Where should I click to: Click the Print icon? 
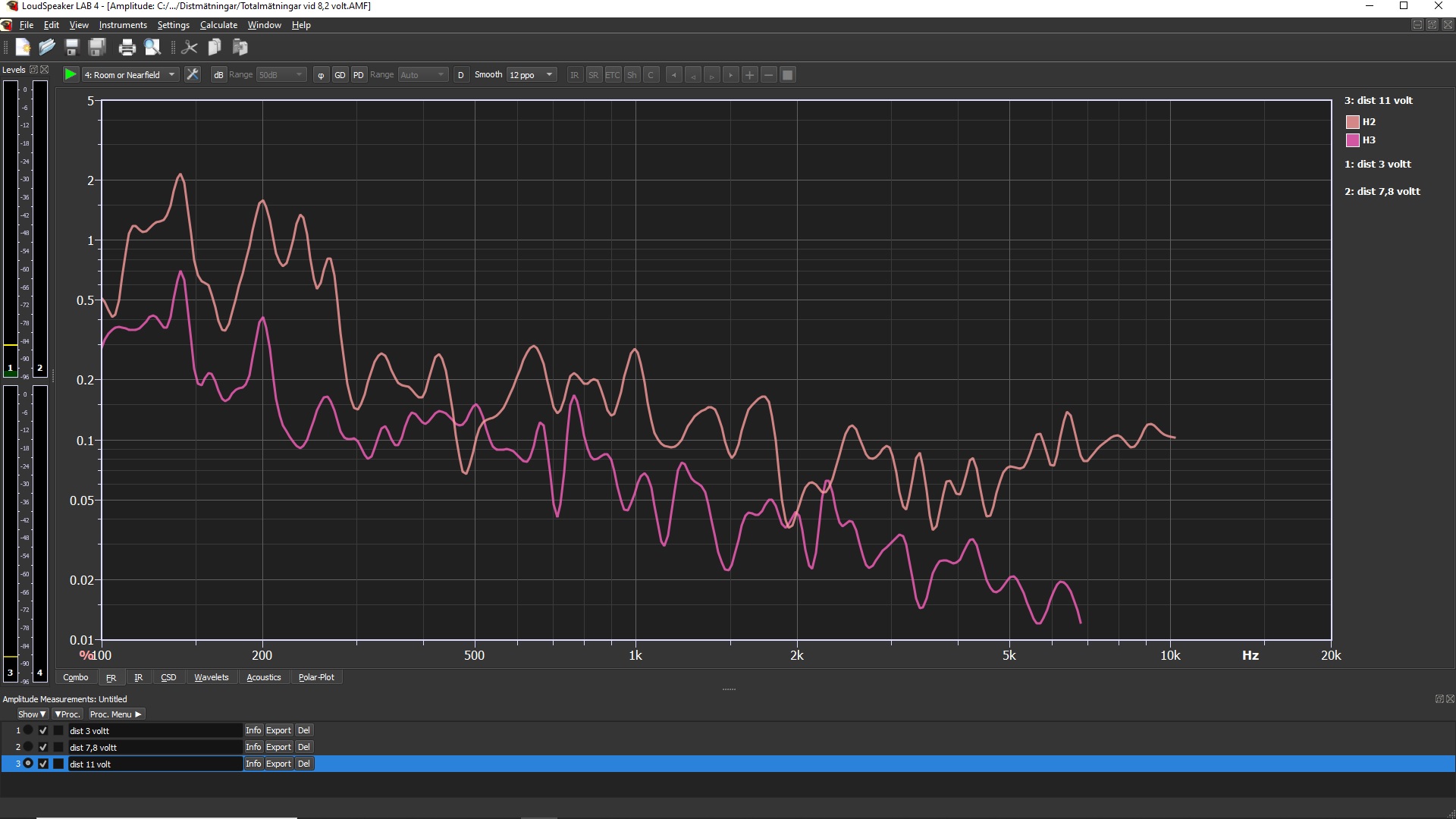tap(127, 48)
